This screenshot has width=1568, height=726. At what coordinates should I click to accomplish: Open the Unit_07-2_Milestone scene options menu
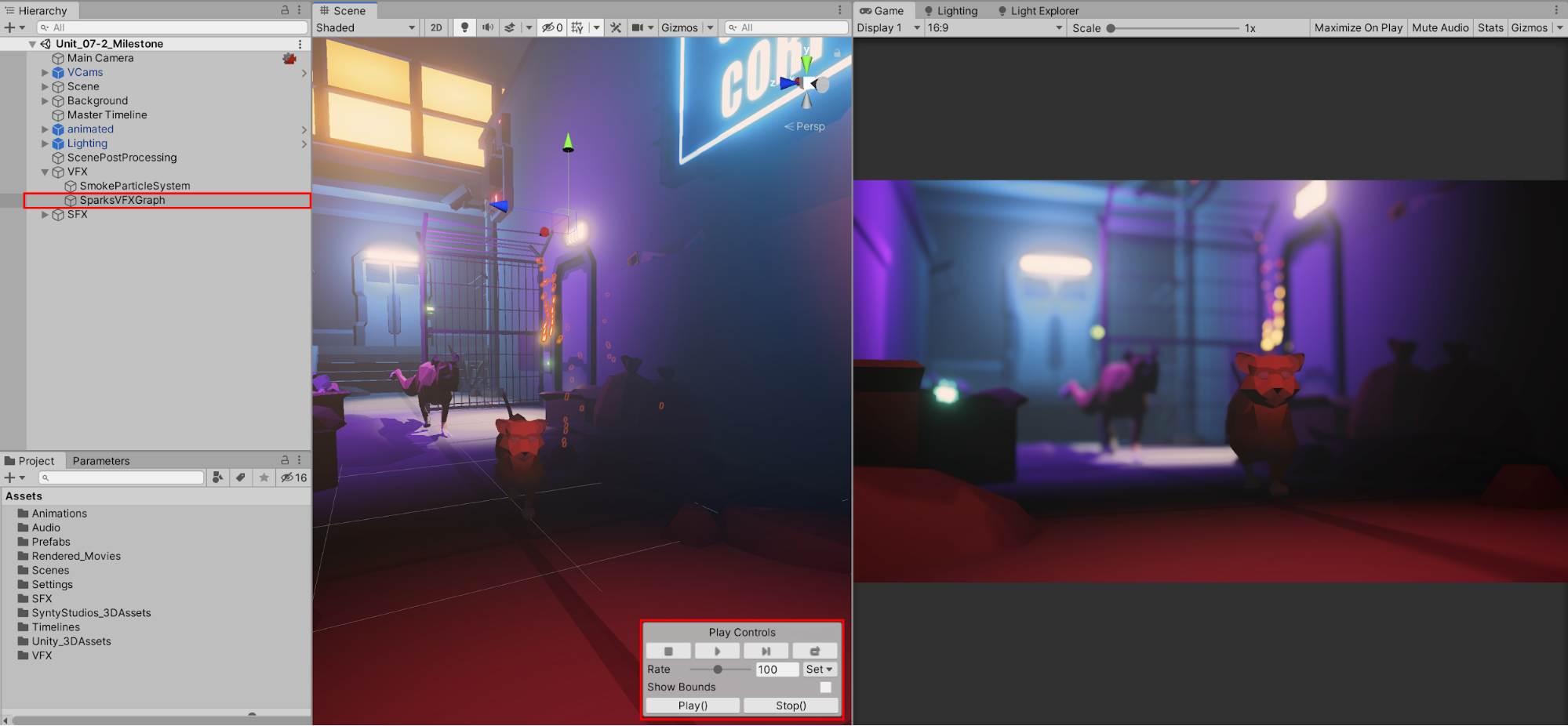click(300, 44)
